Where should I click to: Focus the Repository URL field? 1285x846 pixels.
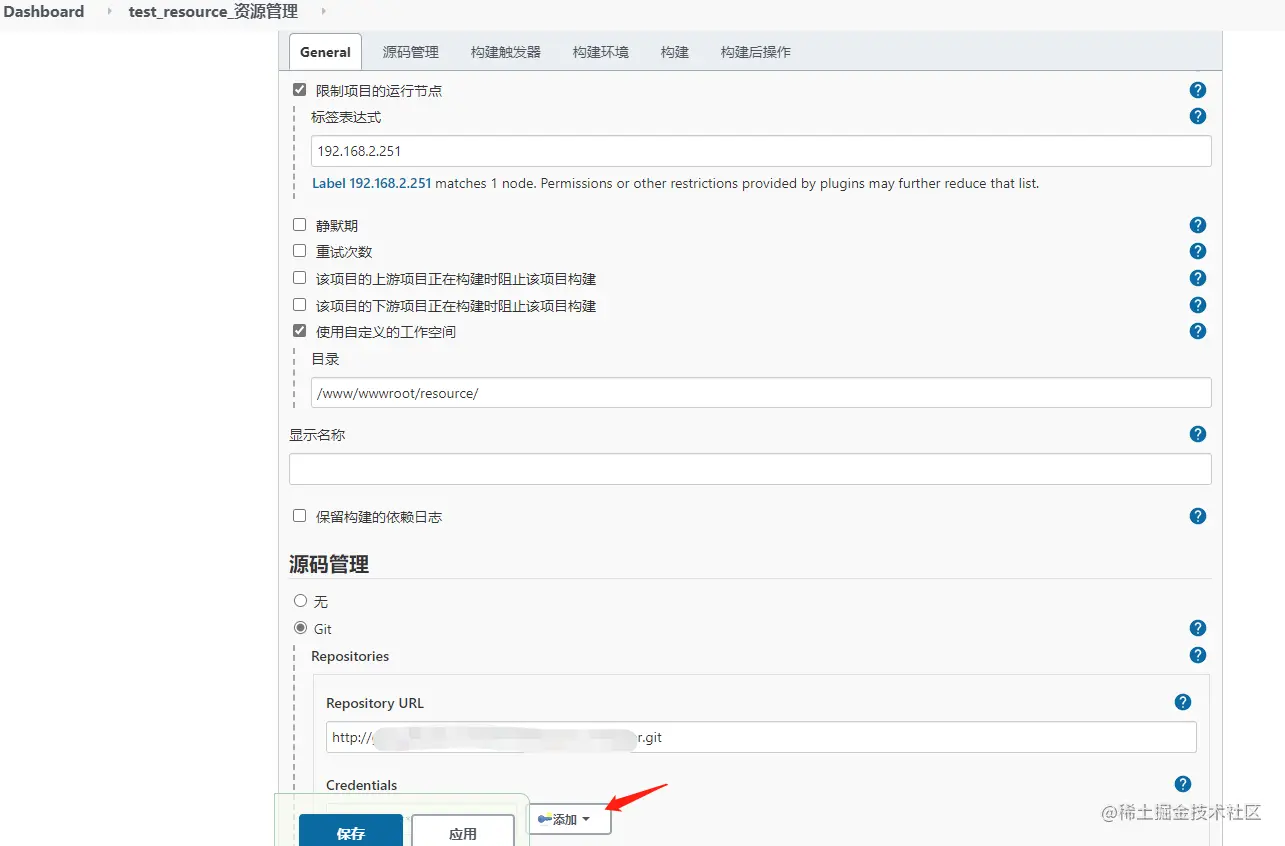761,737
